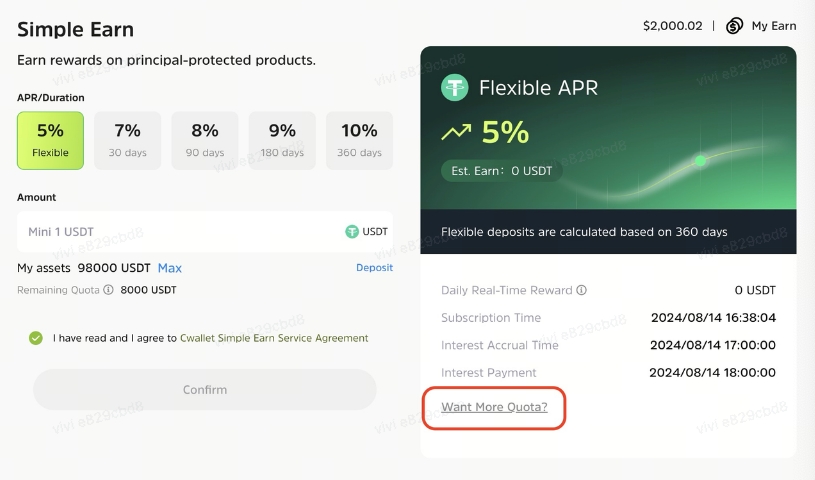Click the Tether logo beside Flexible APR
This screenshot has height=480, width=815.
[455, 88]
